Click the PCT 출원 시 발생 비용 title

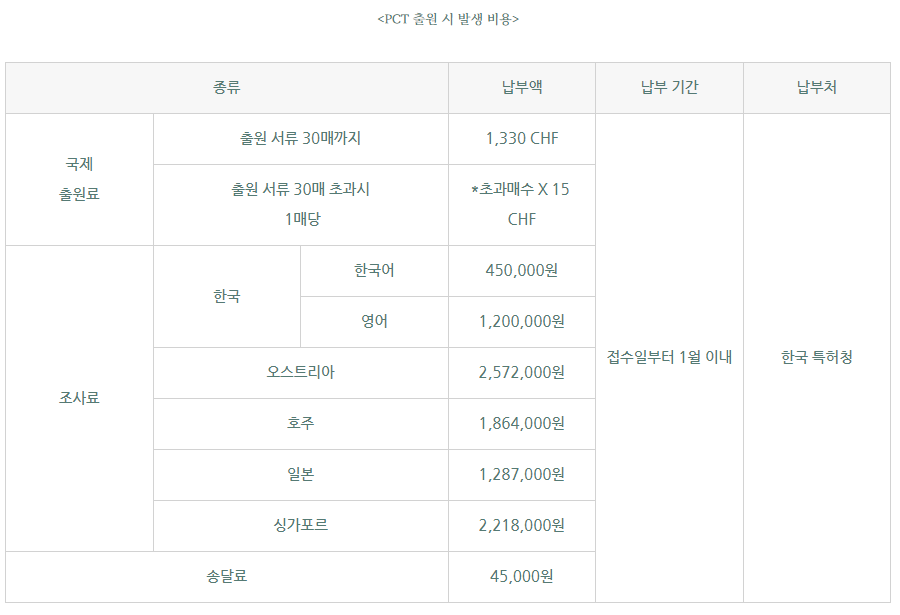448,19
